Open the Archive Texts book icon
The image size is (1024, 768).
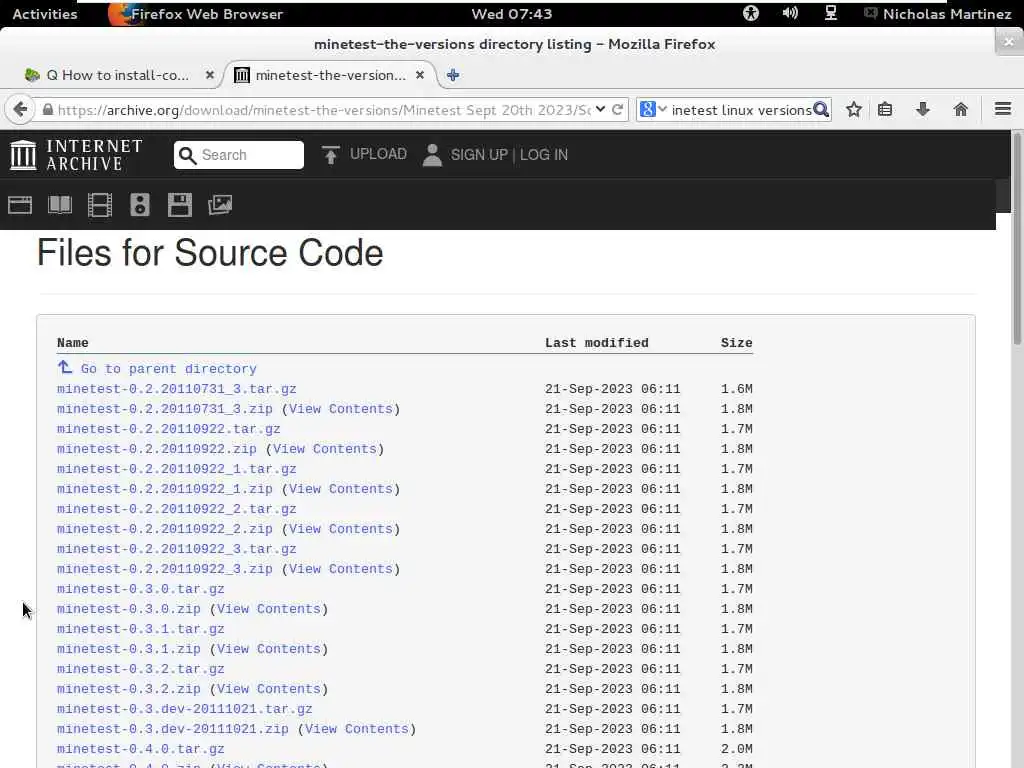tap(60, 205)
